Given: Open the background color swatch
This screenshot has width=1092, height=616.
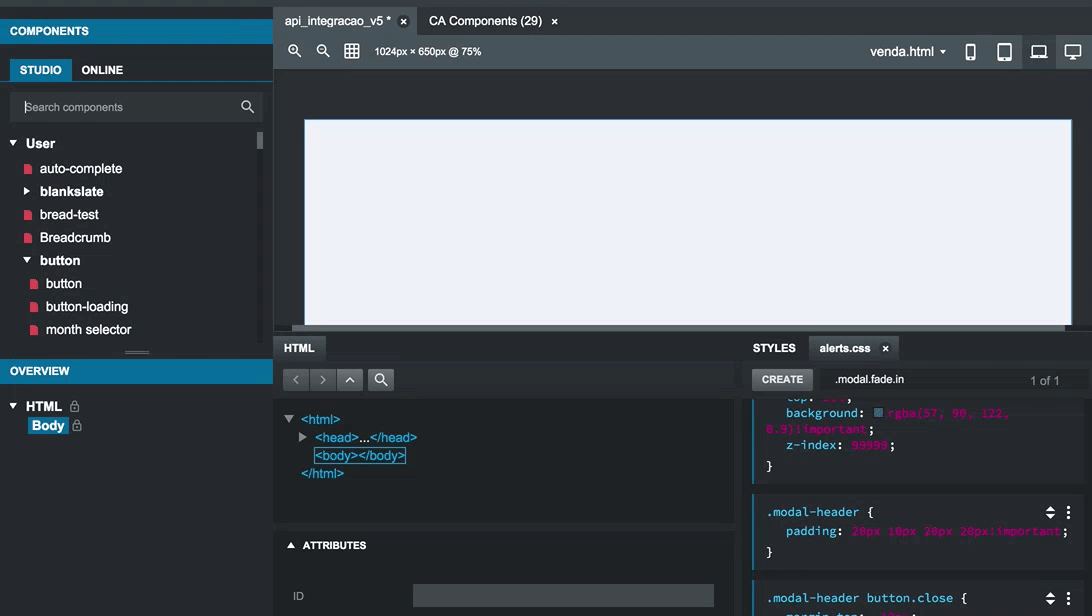Looking at the screenshot, I should pos(878,413).
